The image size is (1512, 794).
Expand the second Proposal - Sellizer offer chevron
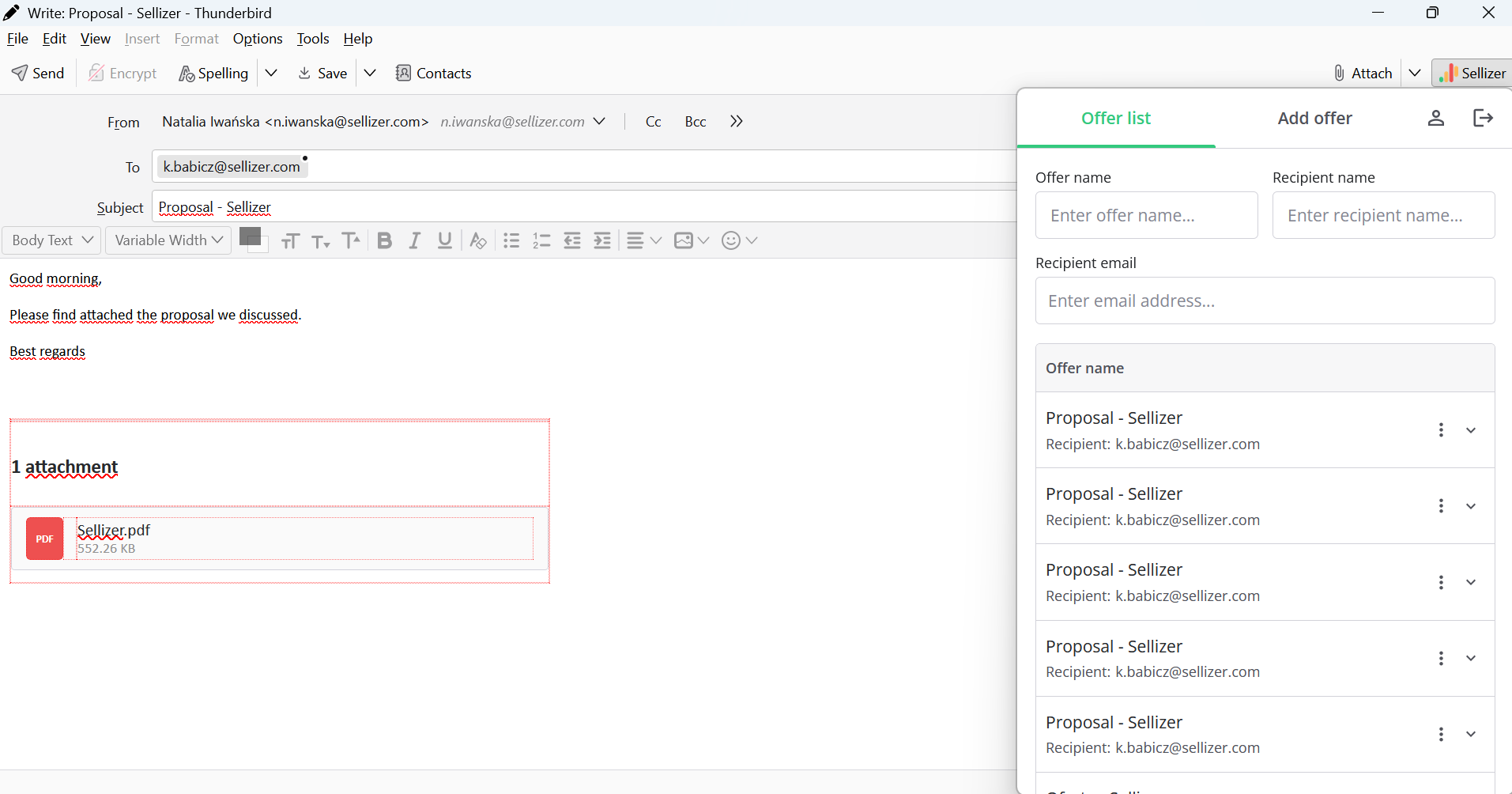pyautogui.click(x=1471, y=506)
